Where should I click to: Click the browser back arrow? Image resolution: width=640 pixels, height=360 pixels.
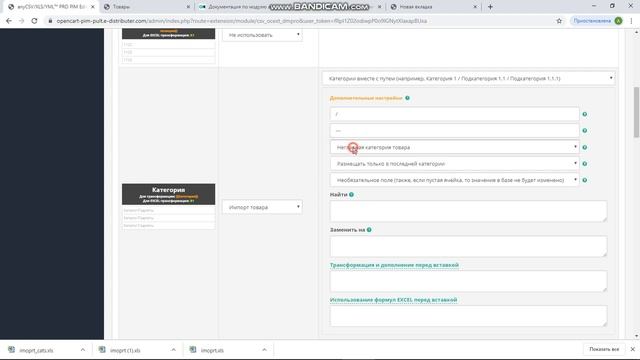coord(9,21)
